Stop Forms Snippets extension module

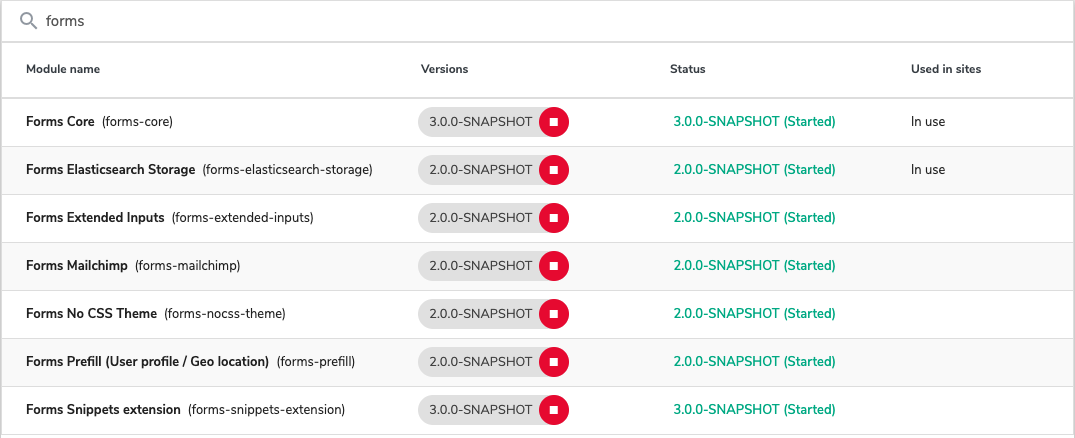tap(554, 410)
